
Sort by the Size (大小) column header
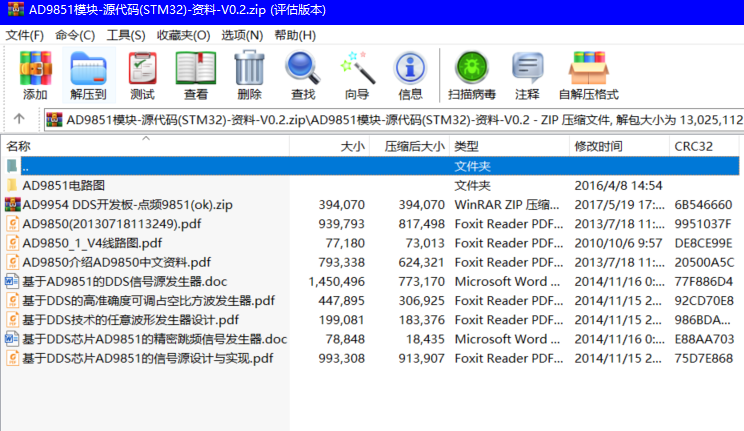(x=329, y=146)
